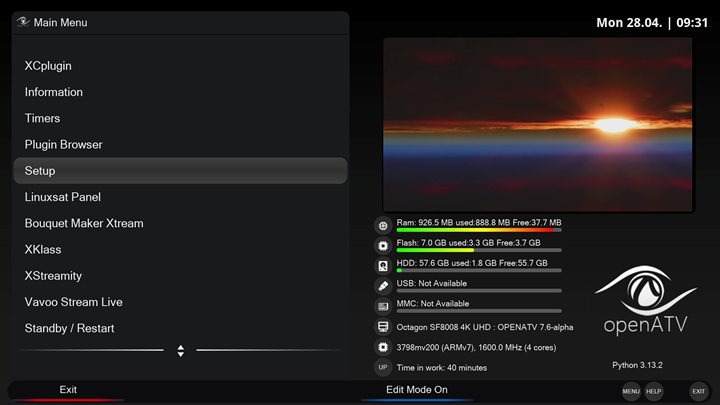The image size is (720, 405).
Task: Click the UP uptime icon
Action: pyautogui.click(x=383, y=367)
